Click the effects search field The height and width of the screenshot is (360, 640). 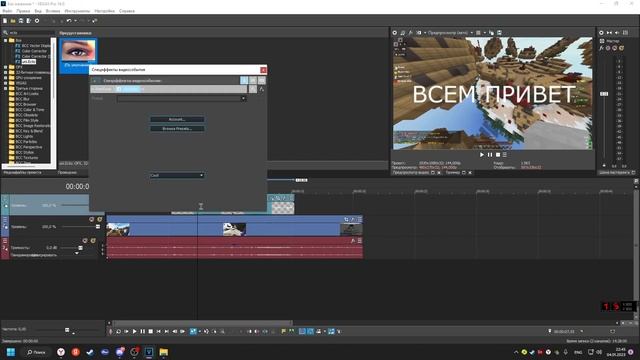pos(31,33)
